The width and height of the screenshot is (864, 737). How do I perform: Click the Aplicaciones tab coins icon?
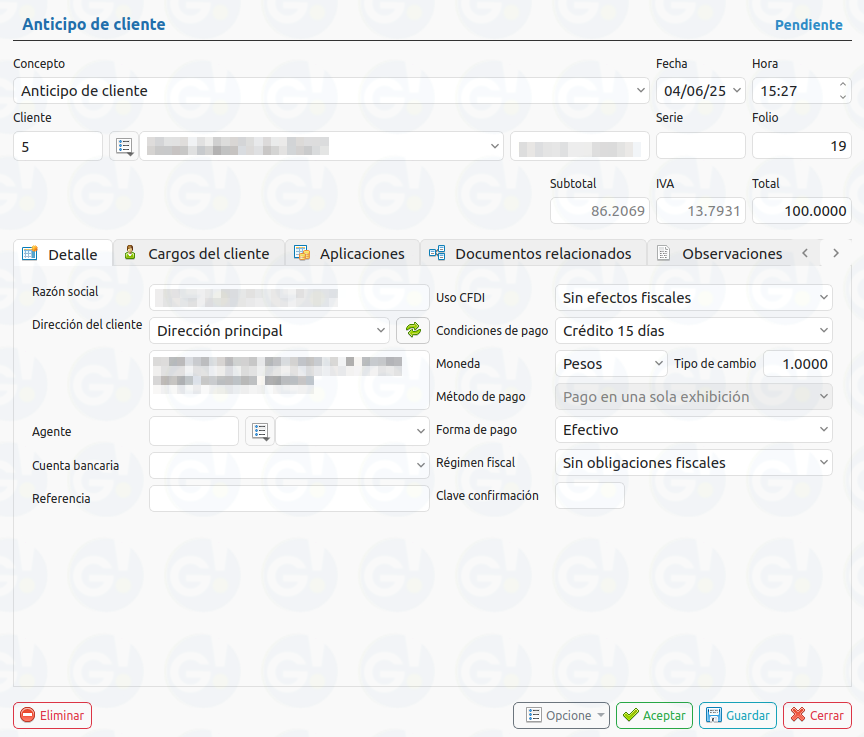tap(301, 253)
